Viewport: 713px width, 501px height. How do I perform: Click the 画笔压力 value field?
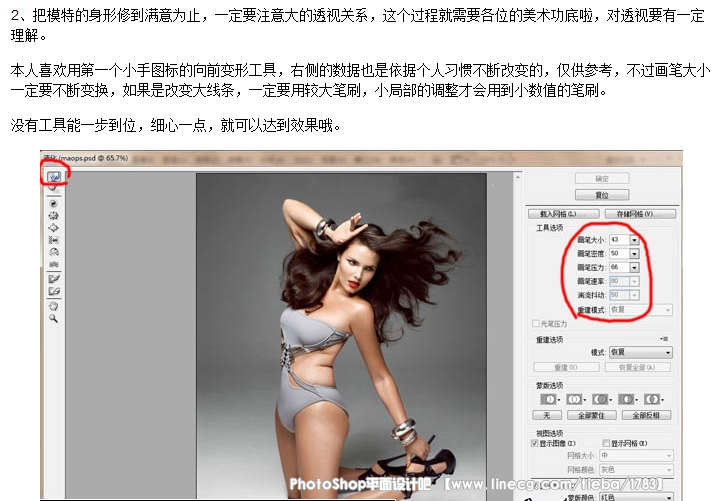[x=617, y=268]
